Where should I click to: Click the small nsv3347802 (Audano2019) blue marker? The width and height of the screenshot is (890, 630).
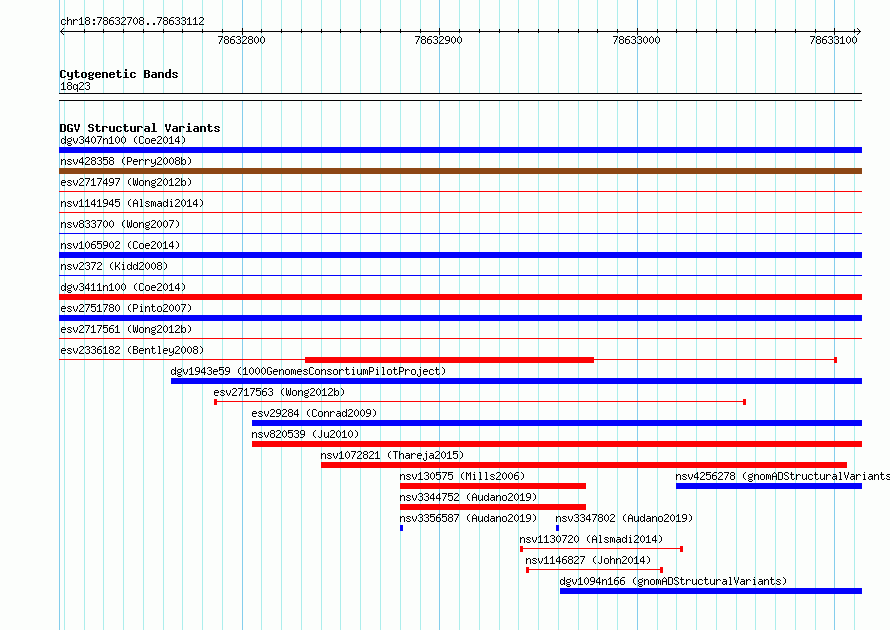[557, 528]
